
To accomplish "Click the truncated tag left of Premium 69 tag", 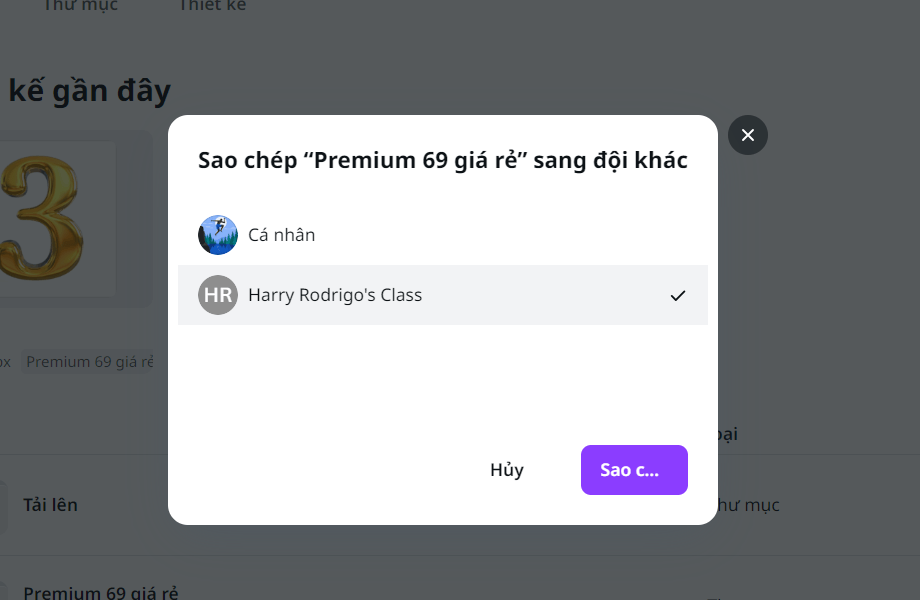I will [5, 362].
